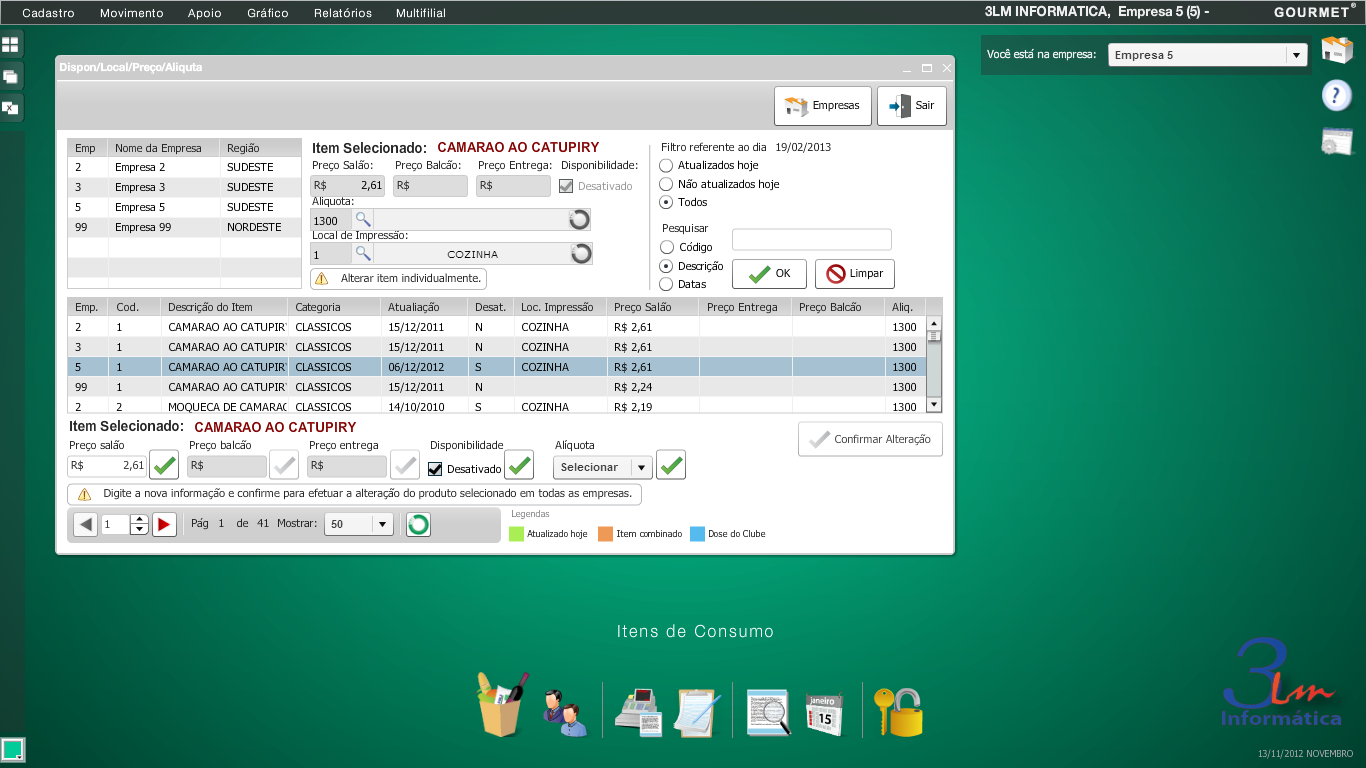
Task: Click the cascade windows icon in left sidebar
Action: (10, 76)
